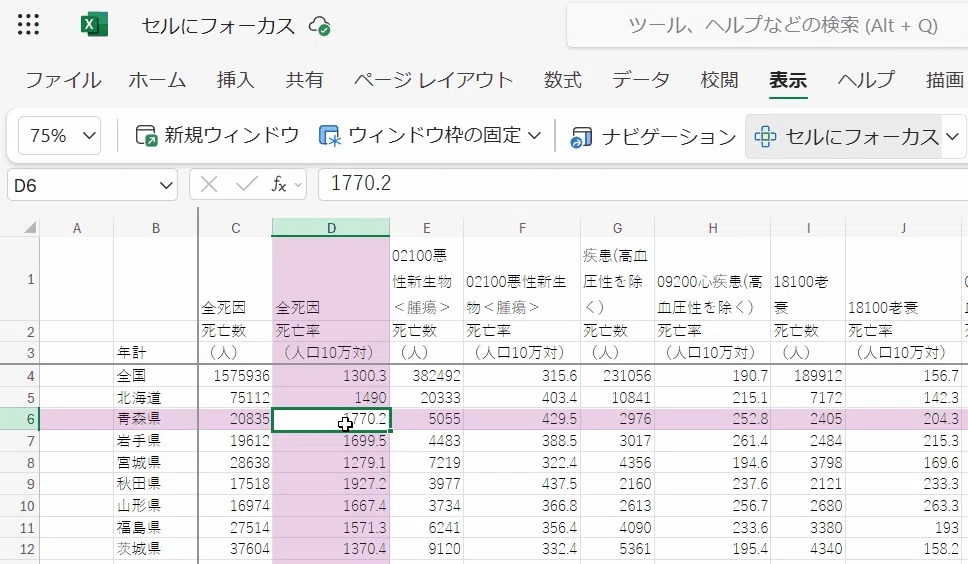Viewport: 968px width, 564px height.
Task: Select row 12 header
Action: 20,549
